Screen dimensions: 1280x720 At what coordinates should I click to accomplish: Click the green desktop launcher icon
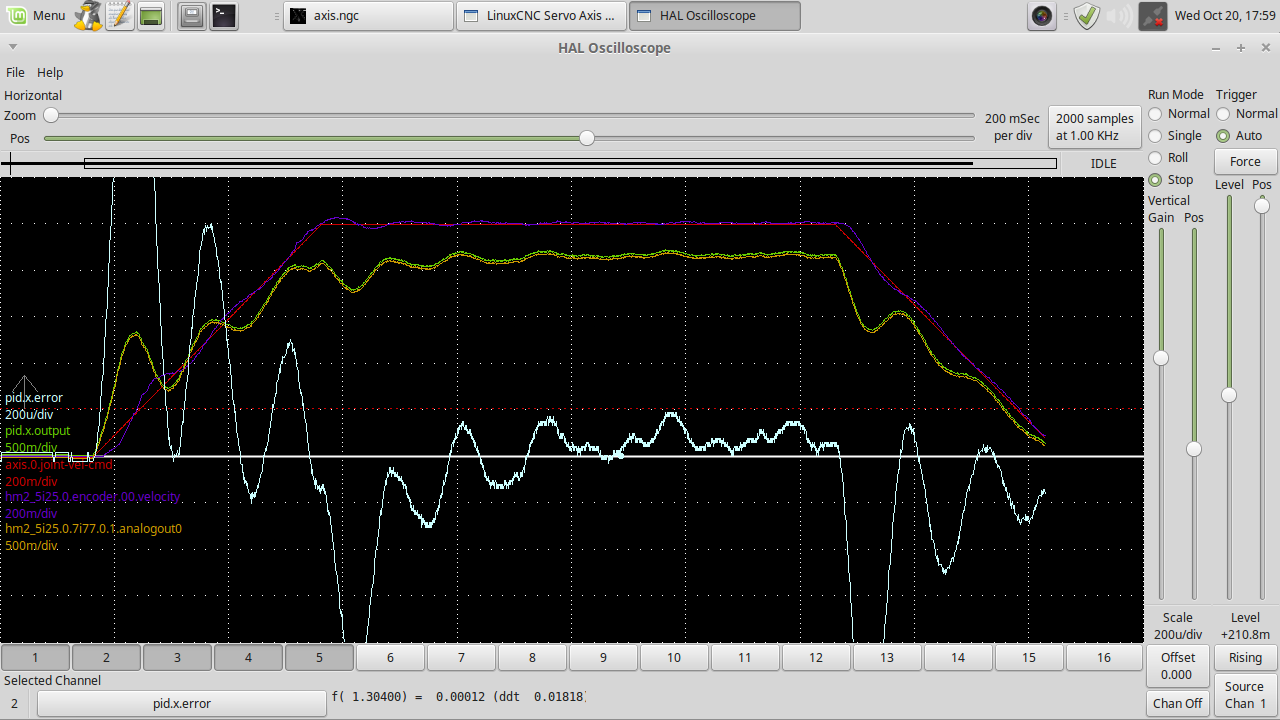[x=151, y=16]
